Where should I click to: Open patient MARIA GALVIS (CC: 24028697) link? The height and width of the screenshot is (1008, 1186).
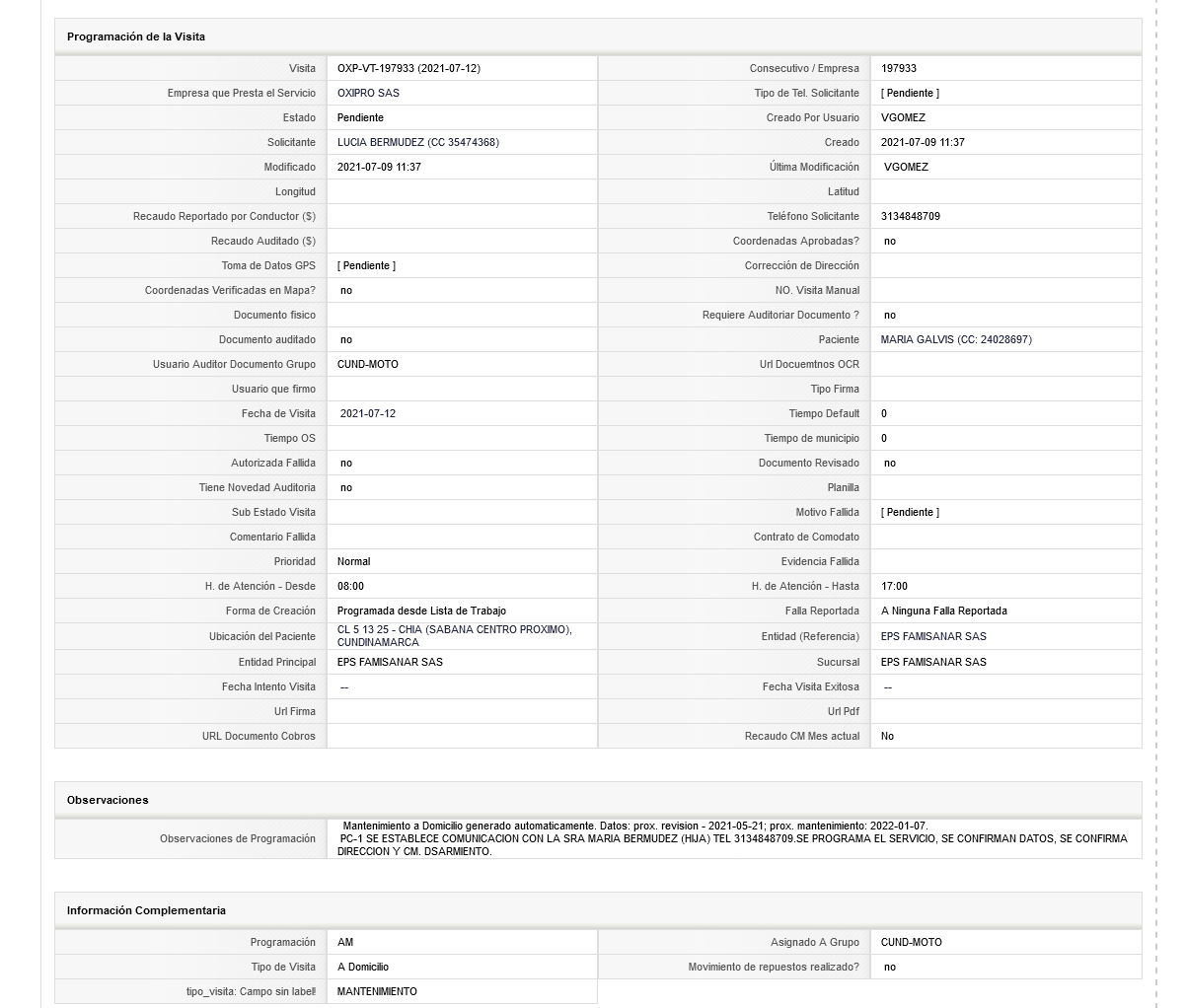(956, 339)
